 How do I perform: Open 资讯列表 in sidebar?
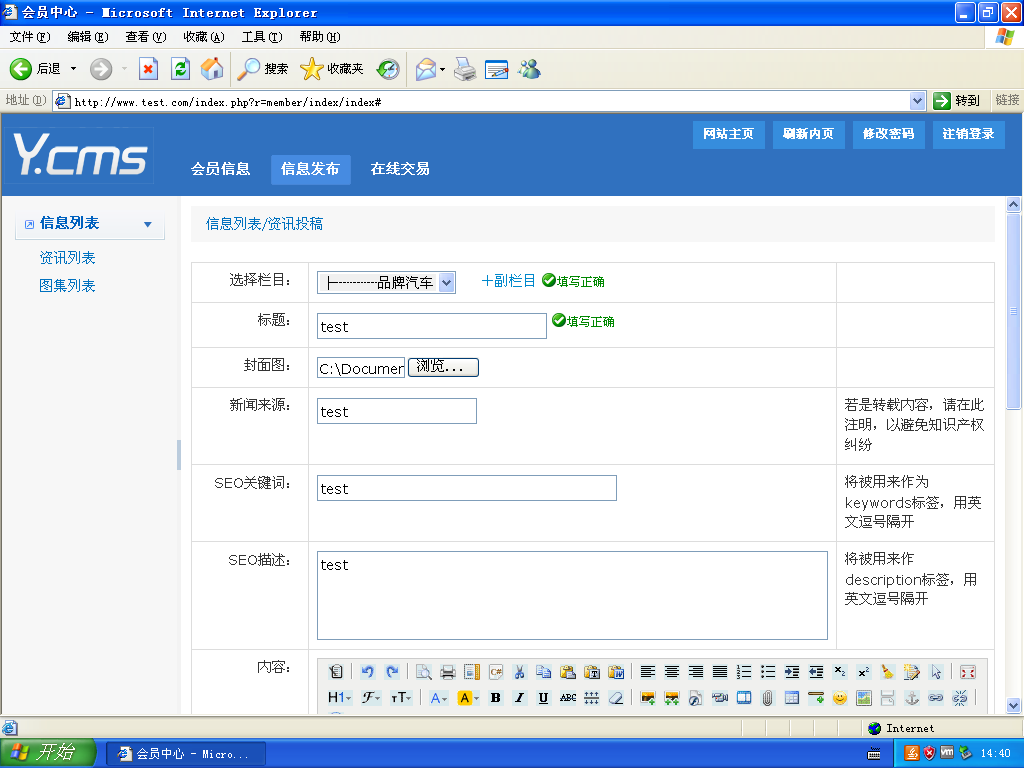[x=67, y=258]
